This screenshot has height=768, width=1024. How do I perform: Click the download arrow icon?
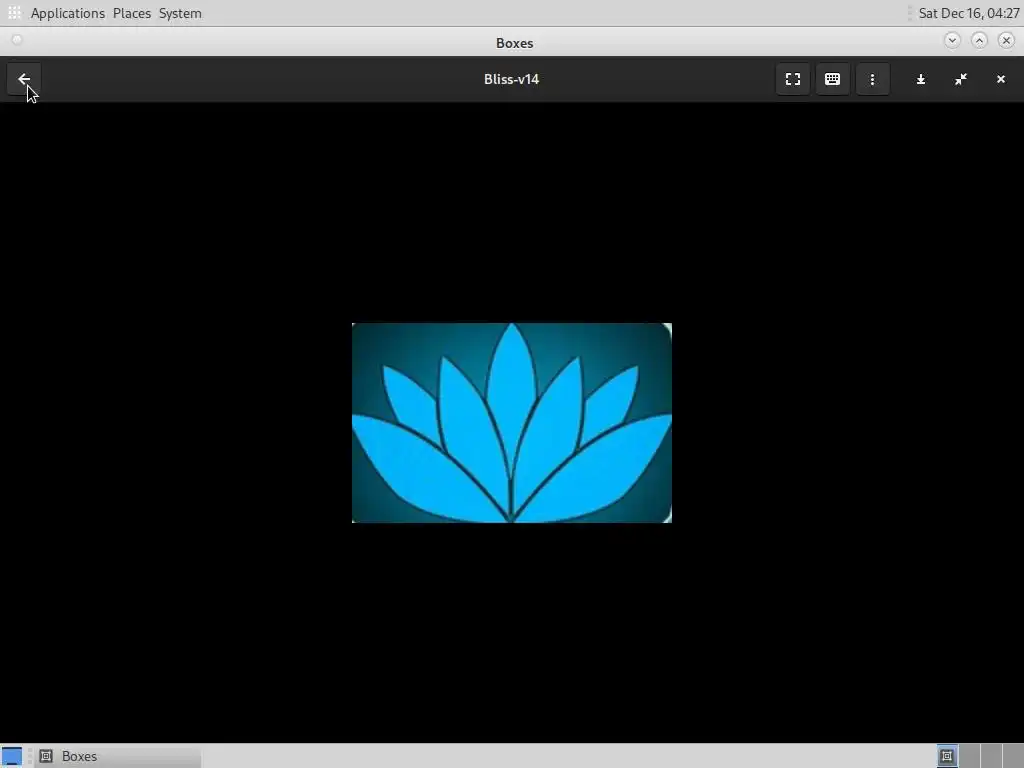pyautogui.click(x=921, y=79)
